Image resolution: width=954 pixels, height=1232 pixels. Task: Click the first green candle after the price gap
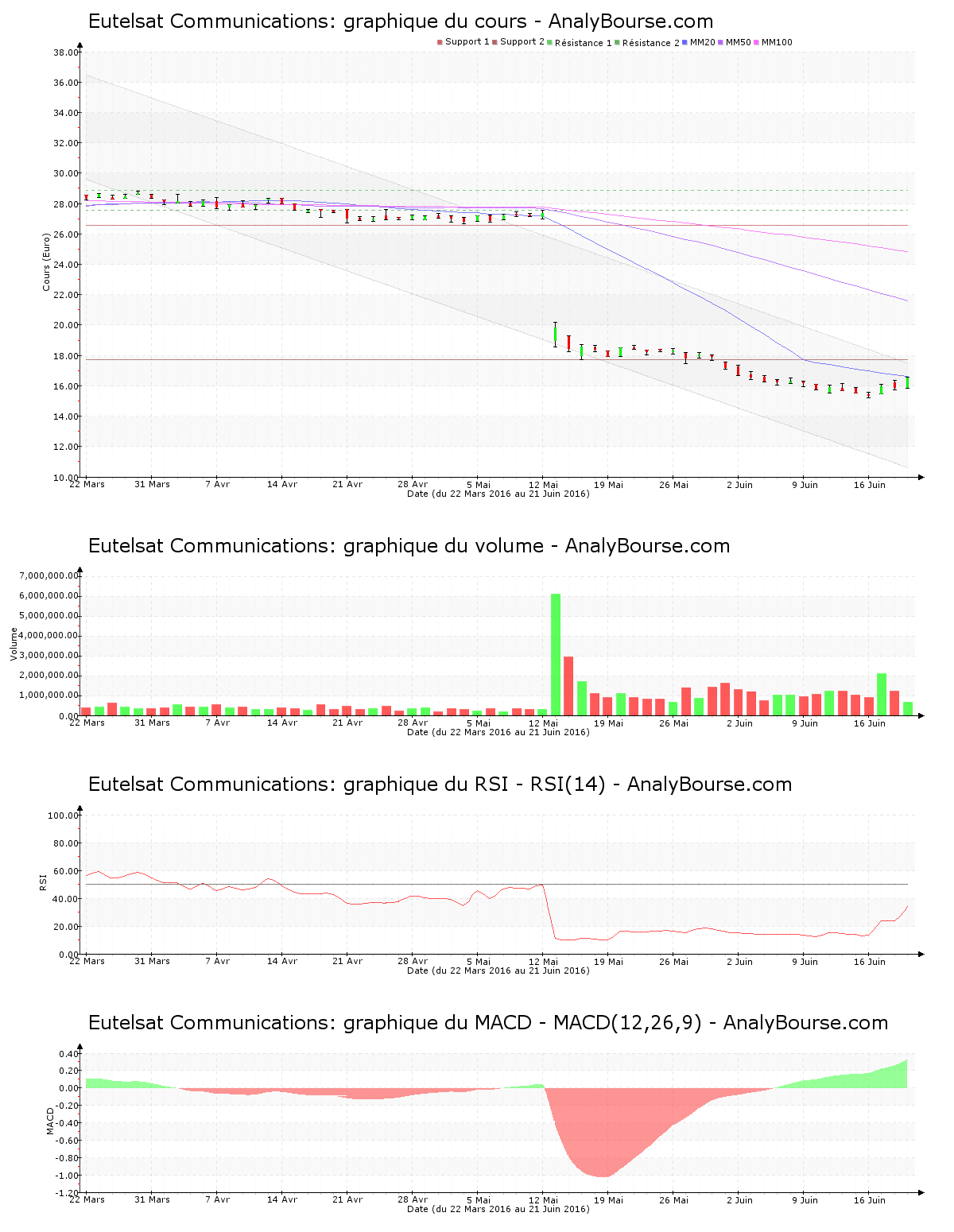[x=556, y=335]
